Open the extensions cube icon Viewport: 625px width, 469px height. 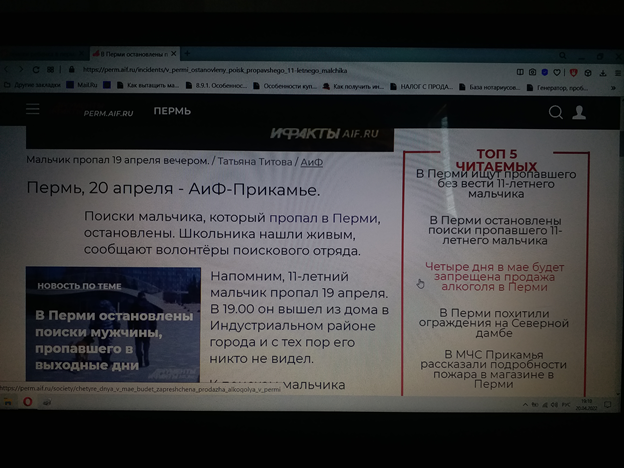coord(588,73)
